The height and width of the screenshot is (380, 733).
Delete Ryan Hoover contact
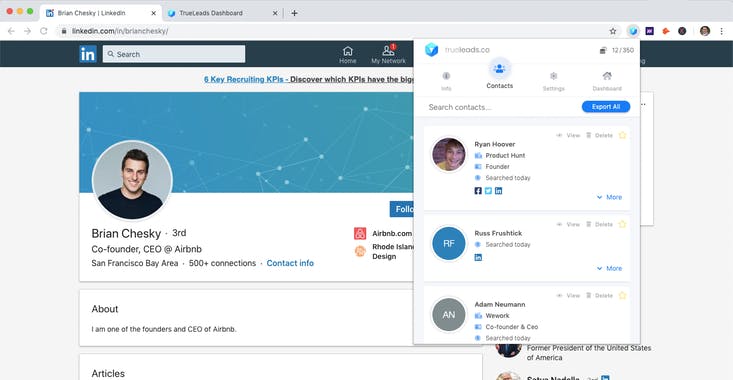click(599, 136)
